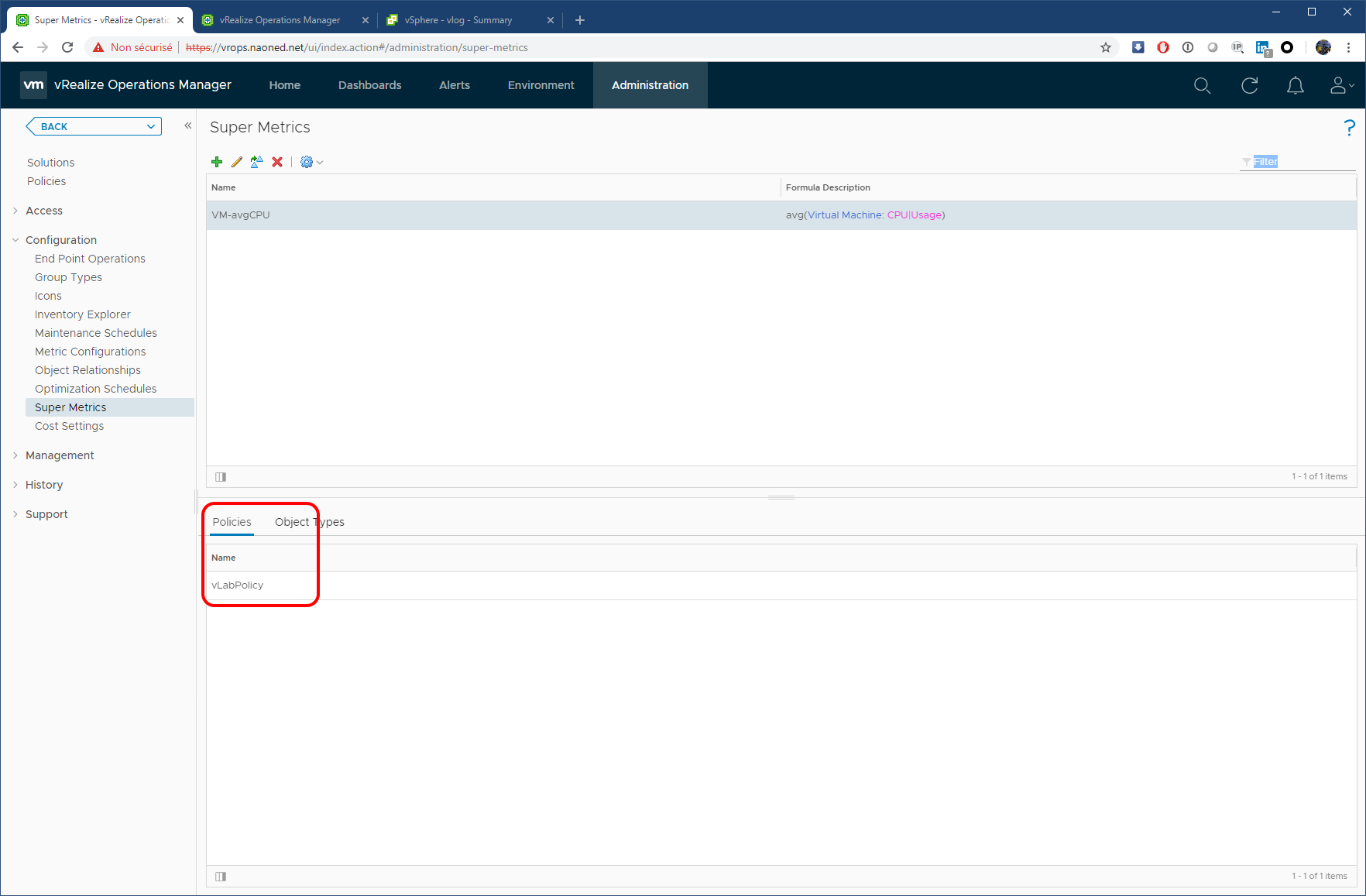Screen dimensions: 1366x896
Task: Click the browser forward arrow
Action: [x=43, y=47]
